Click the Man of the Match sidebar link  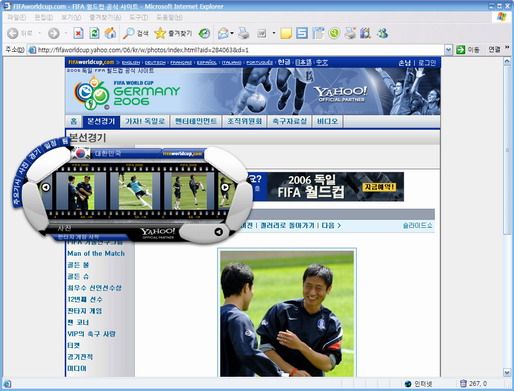tap(96, 253)
